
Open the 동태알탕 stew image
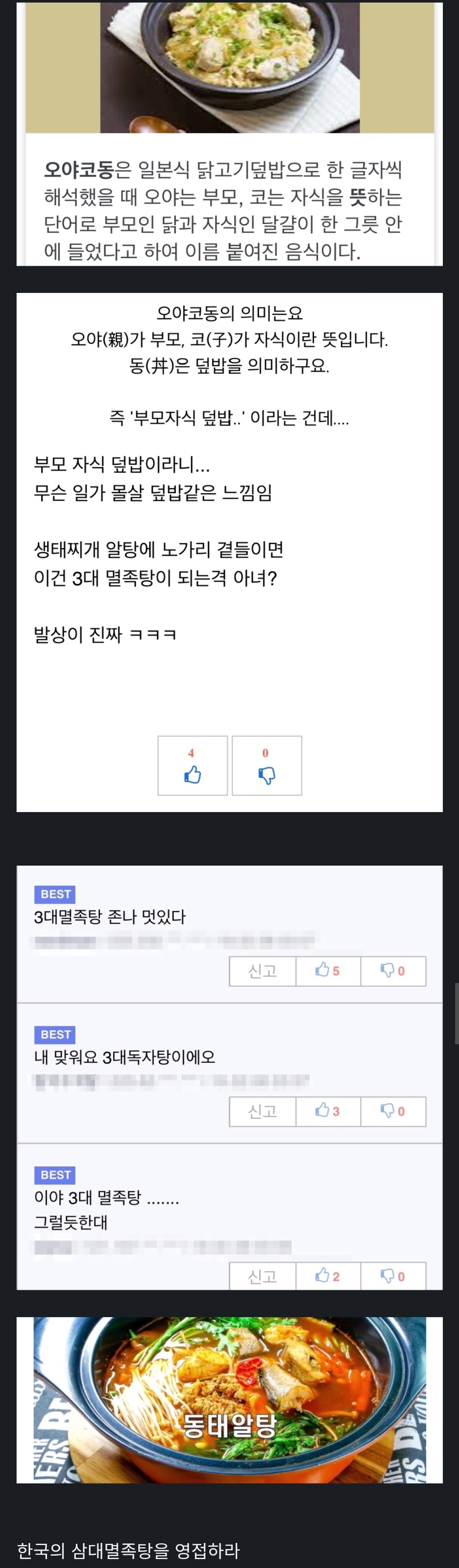point(230,1400)
